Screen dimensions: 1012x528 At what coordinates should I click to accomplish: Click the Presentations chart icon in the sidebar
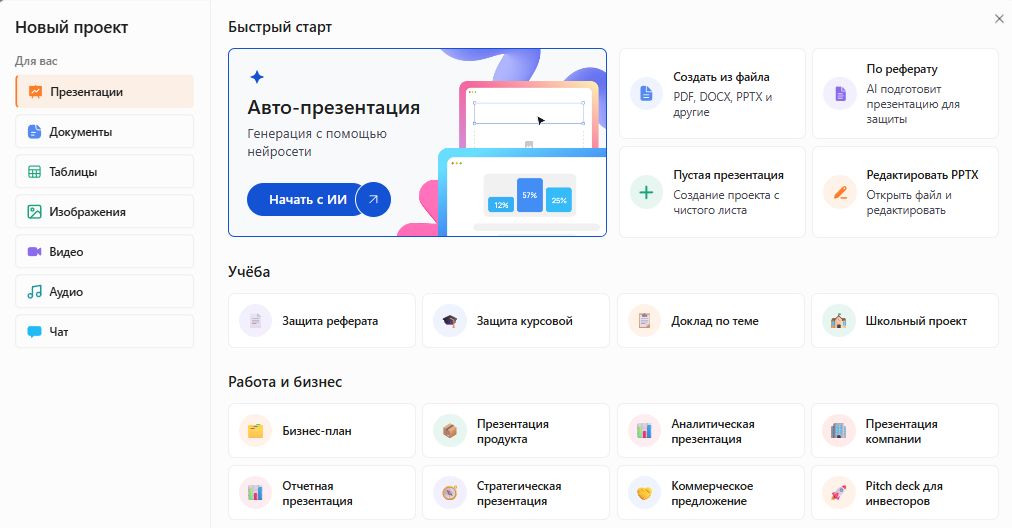pyautogui.click(x=35, y=92)
